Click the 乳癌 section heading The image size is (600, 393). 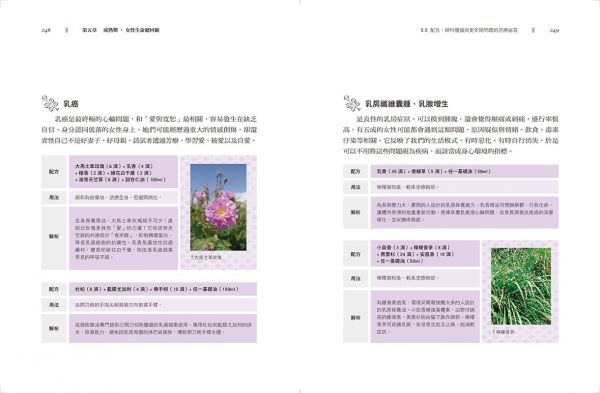[71, 104]
